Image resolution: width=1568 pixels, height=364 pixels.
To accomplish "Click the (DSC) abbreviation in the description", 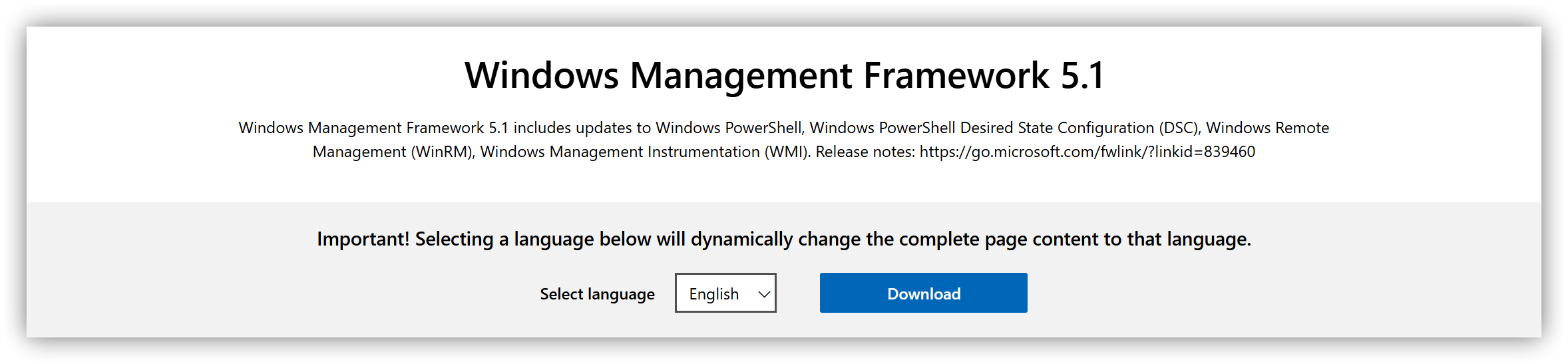I will (1179, 128).
